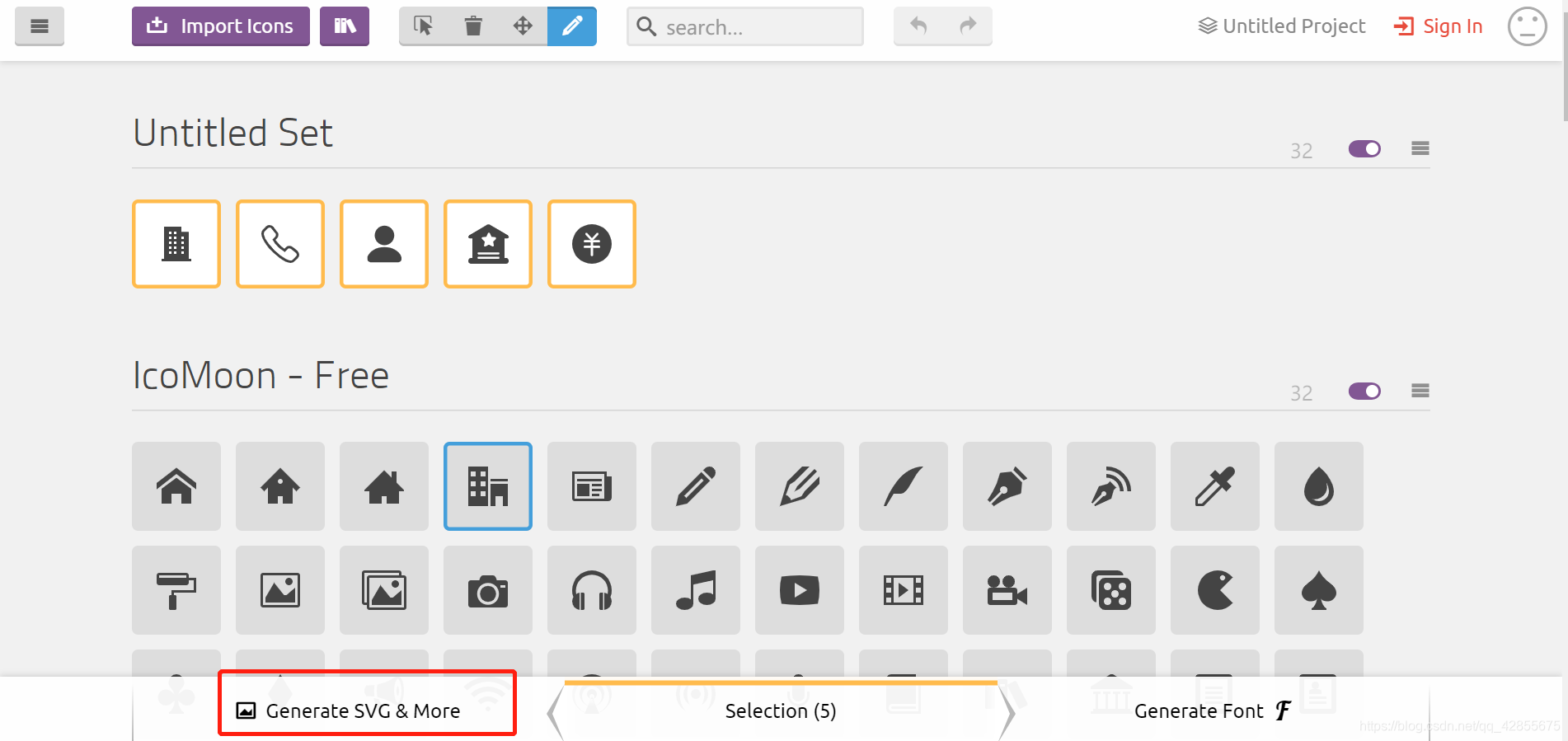Screen dimensions: 1568x741
Task: Open the smiley face feedback icon
Action: [1527, 26]
